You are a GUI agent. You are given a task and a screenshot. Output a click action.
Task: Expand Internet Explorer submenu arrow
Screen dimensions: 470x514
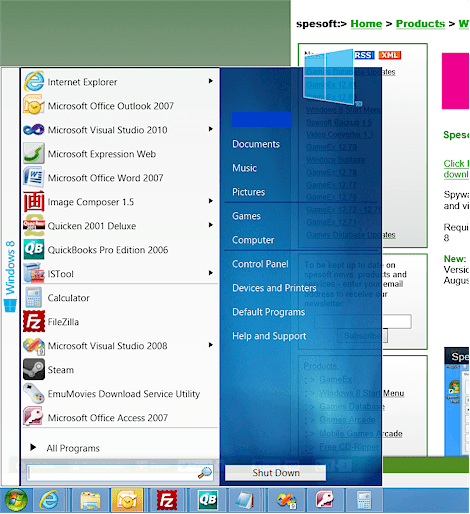tap(211, 81)
